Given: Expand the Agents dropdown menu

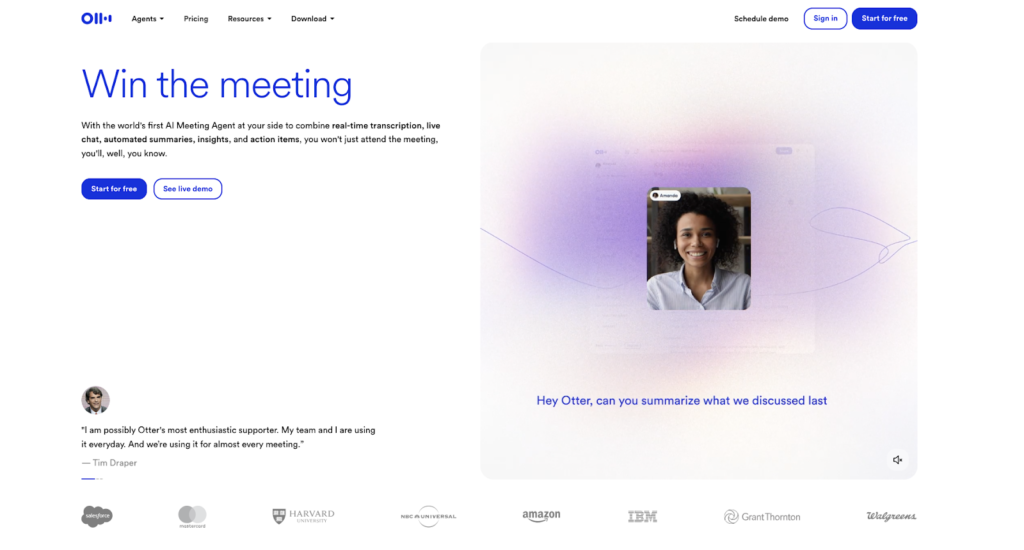Looking at the screenshot, I should [x=148, y=19].
